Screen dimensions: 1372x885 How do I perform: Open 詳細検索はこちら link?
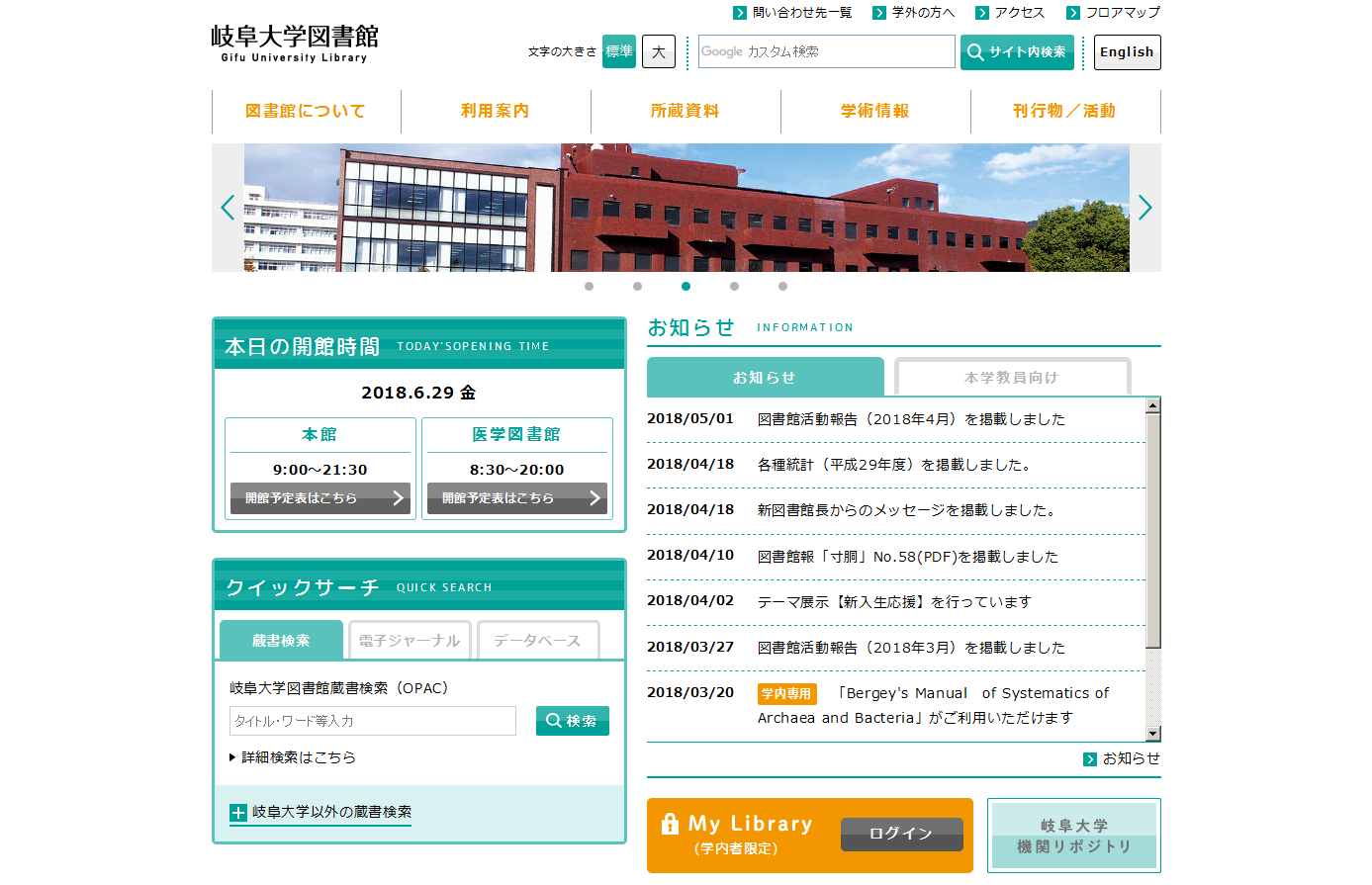293,757
